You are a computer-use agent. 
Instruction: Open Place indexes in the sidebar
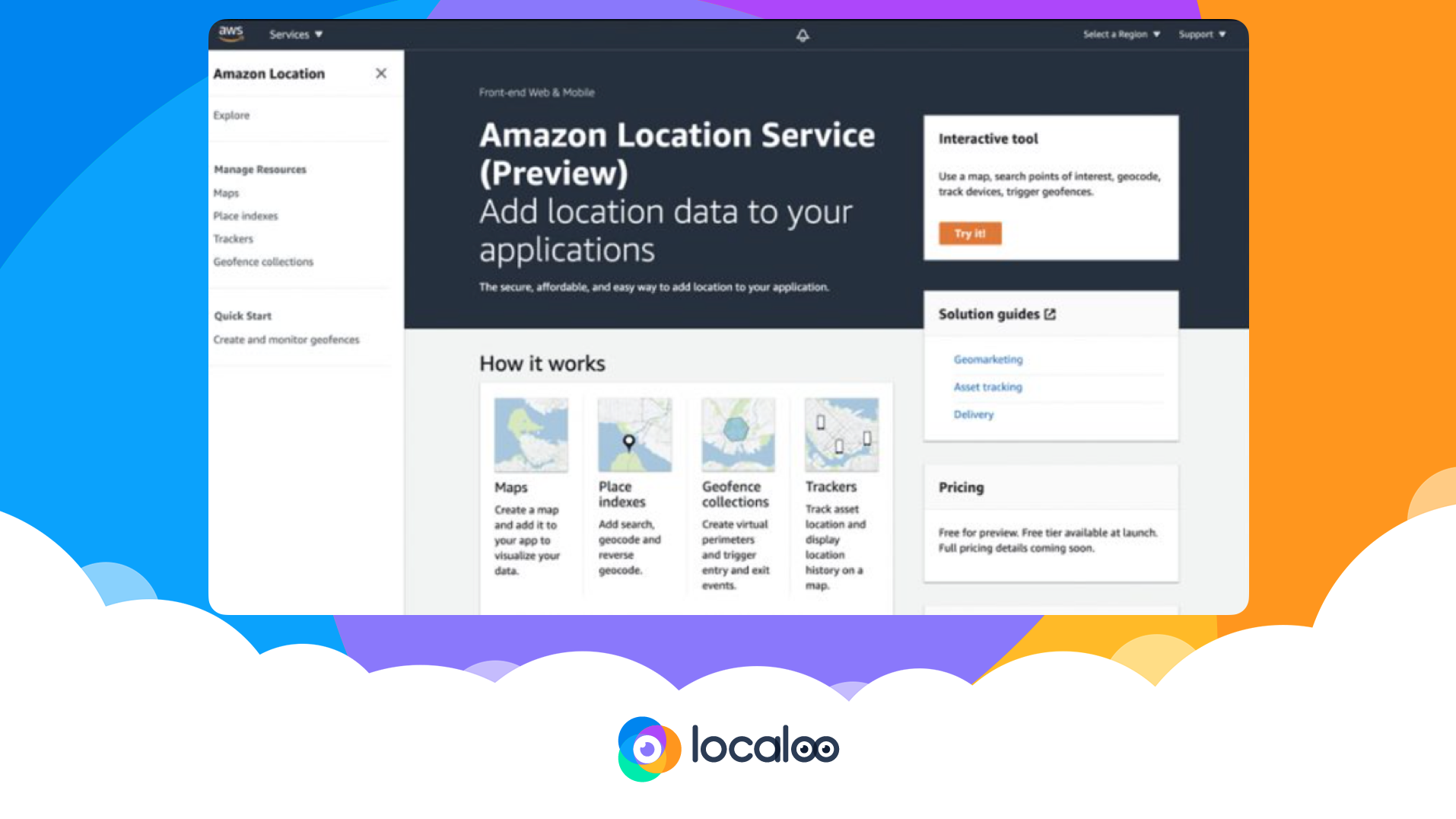pyautogui.click(x=246, y=215)
